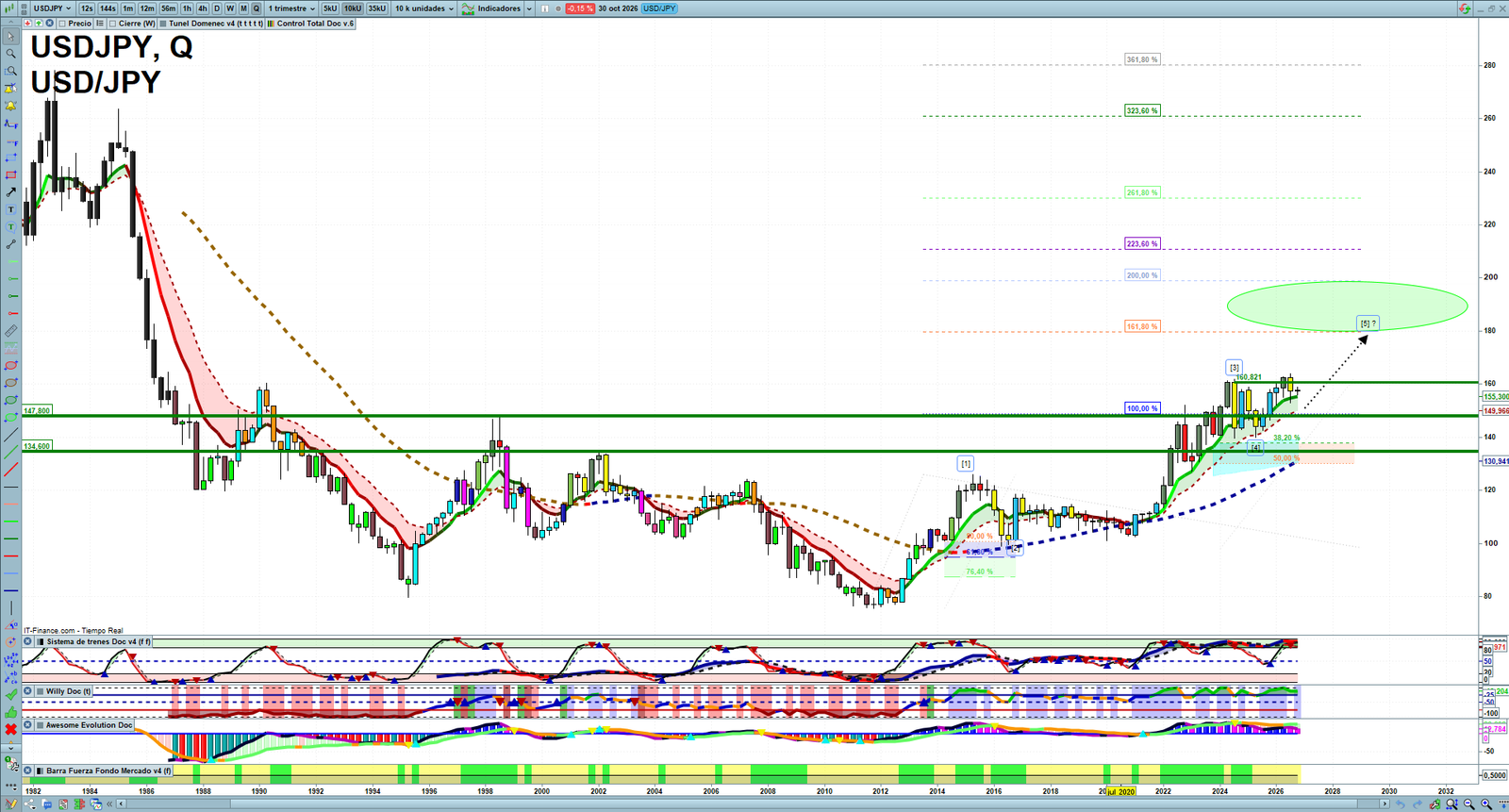Select the green ellipse drawing tool
Viewport: 1509px width, 812px height.
pyautogui.click(x=11, y=400)
